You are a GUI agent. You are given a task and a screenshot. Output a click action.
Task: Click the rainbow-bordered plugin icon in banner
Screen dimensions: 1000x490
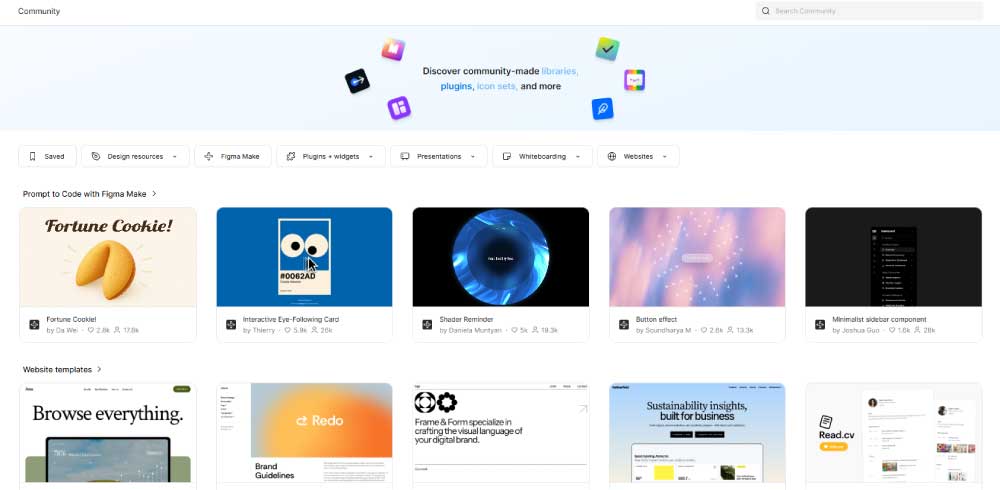pyautogui.click(x=635, y=80)
